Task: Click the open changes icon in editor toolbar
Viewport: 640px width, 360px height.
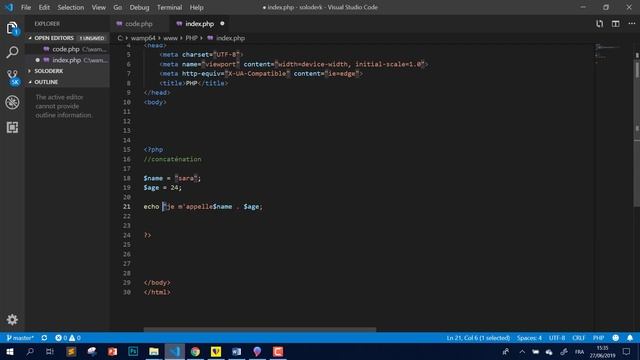Action: point(599,24)
